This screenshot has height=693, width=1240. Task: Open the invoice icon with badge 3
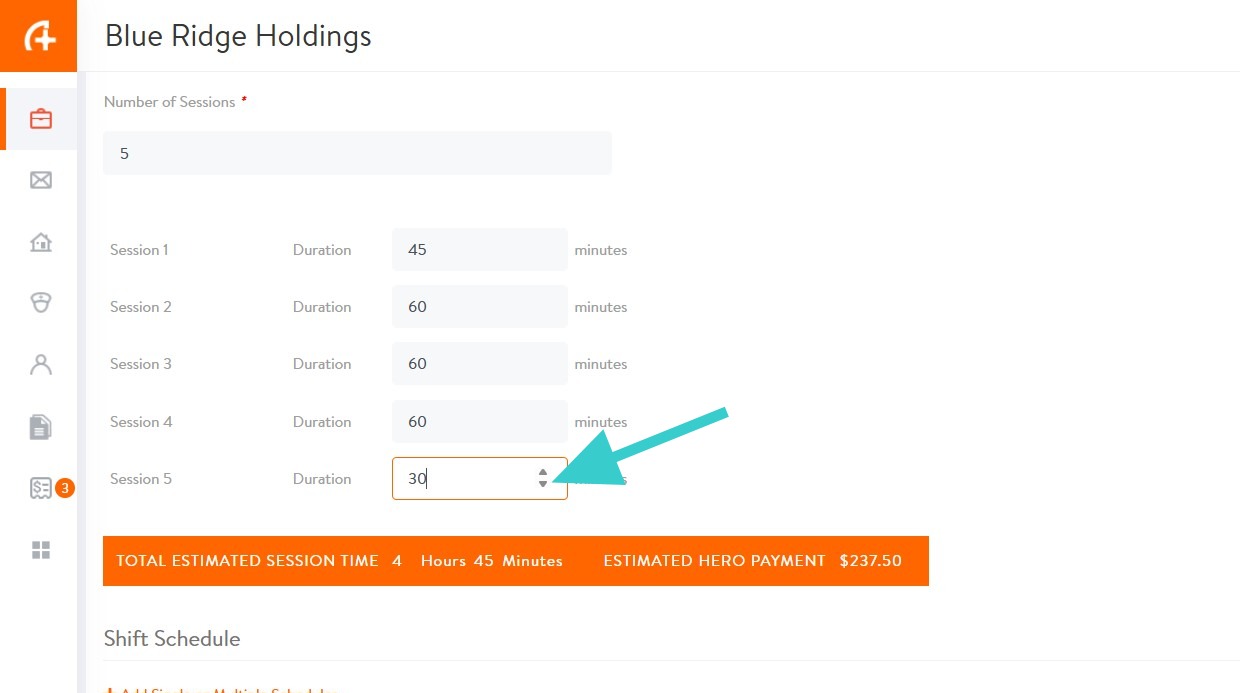[41, 489]
